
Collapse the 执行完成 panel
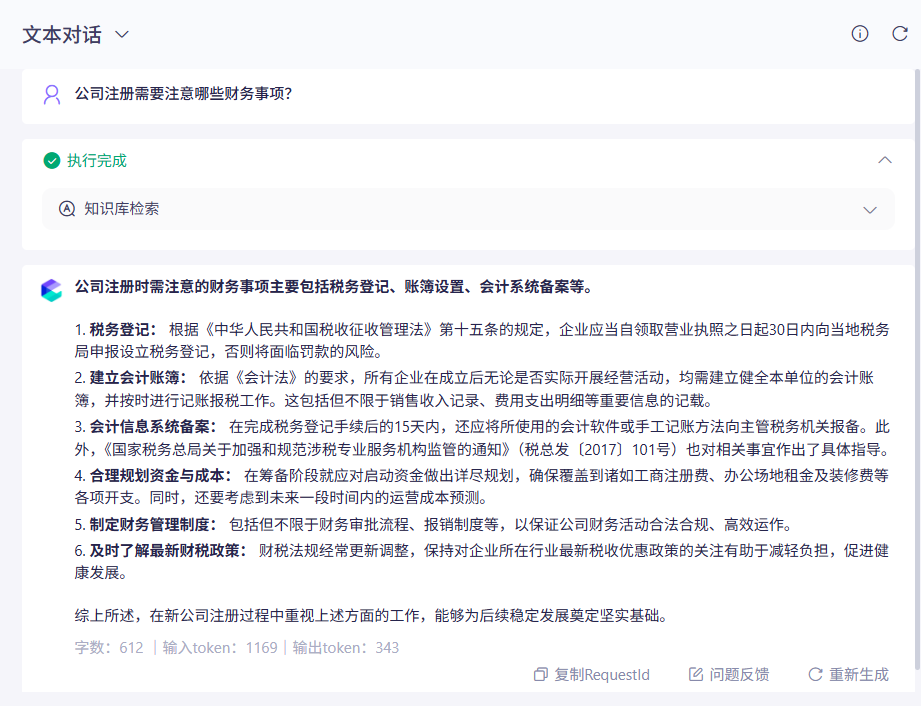[x=884, y=159]
